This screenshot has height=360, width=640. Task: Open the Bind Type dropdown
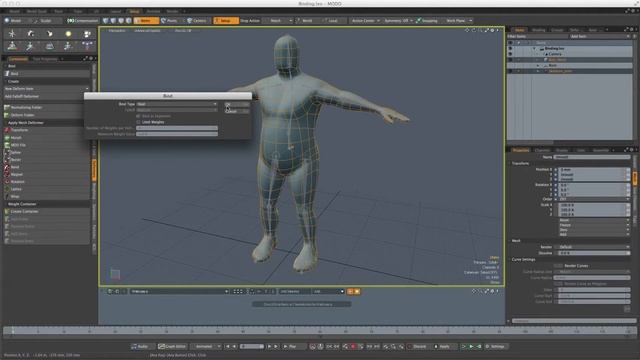177,104
